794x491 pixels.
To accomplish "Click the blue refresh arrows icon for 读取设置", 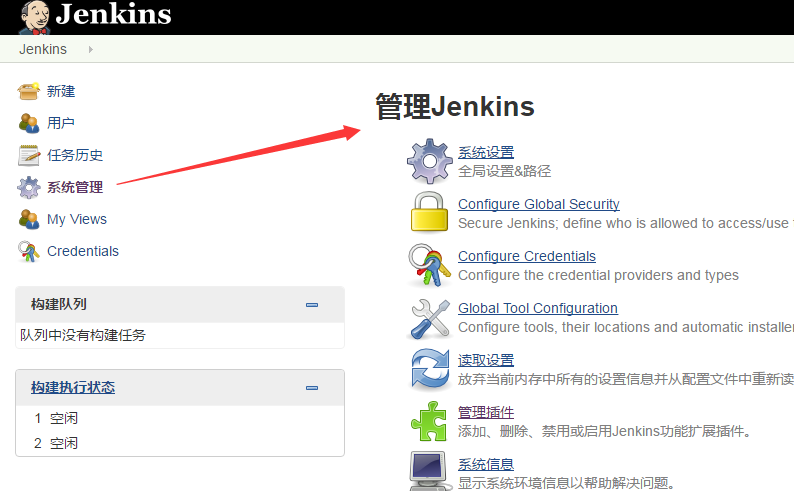I will tap(430, 370).
